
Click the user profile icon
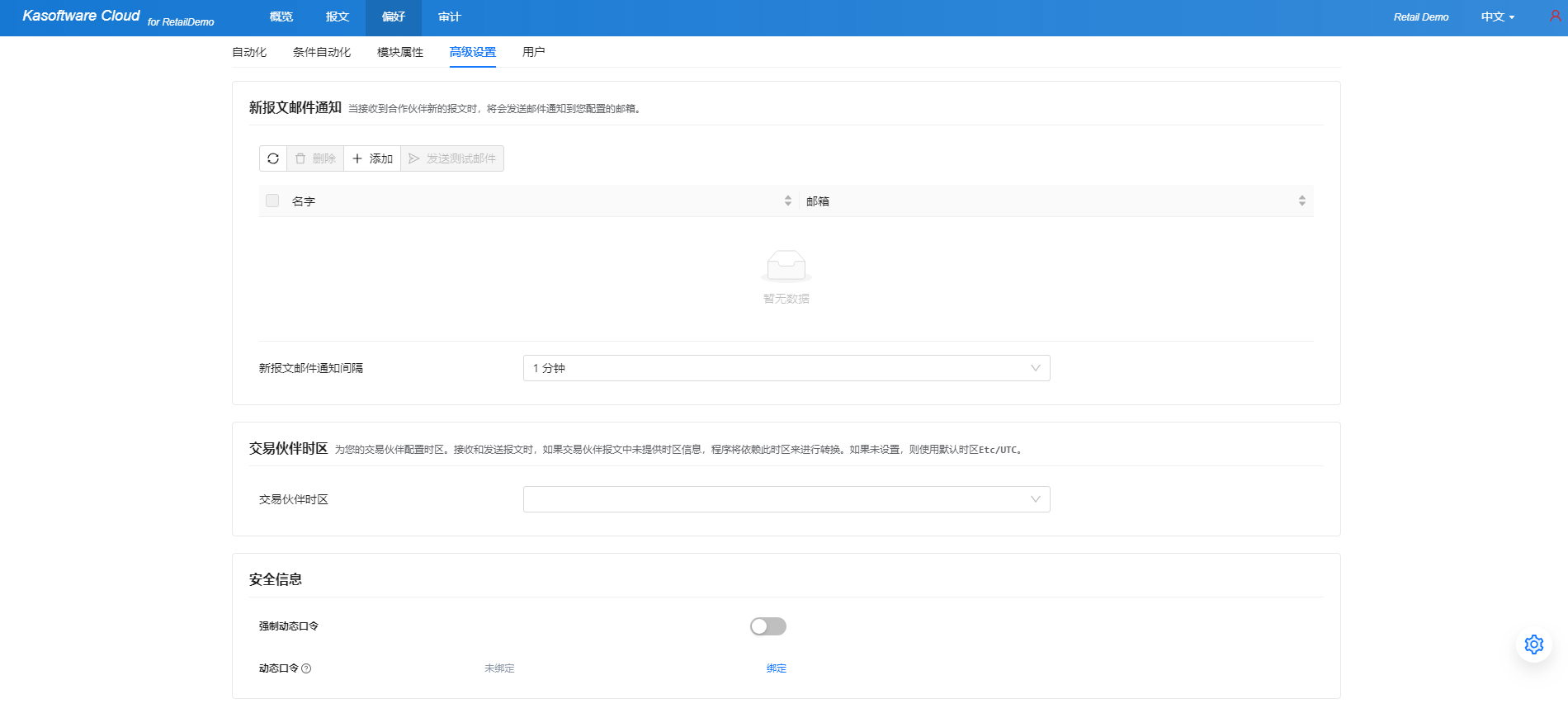pyautogui.click(x=1555, y=17)
